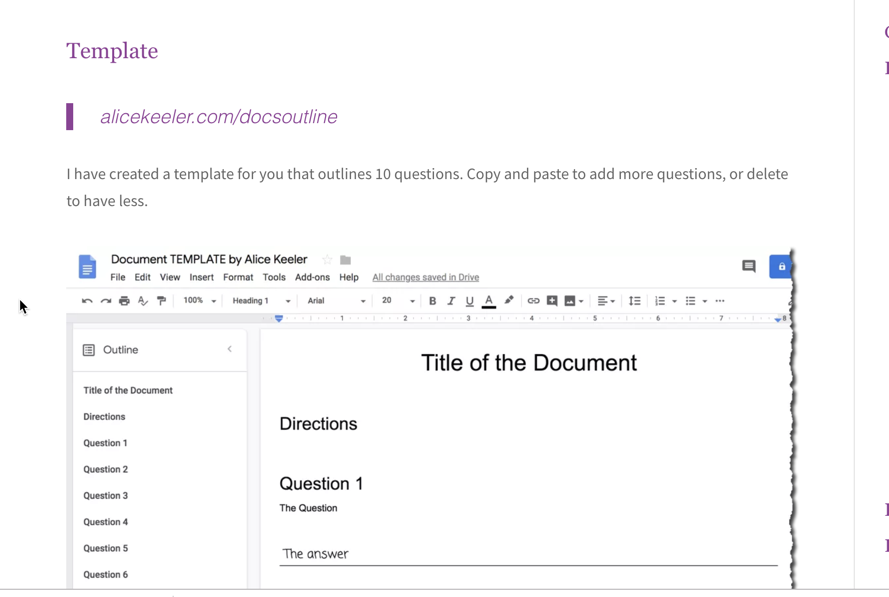The width and height of the screenshot is (889, 597).
Task: Open the Add-ons menu
Action: coord(312,277)
